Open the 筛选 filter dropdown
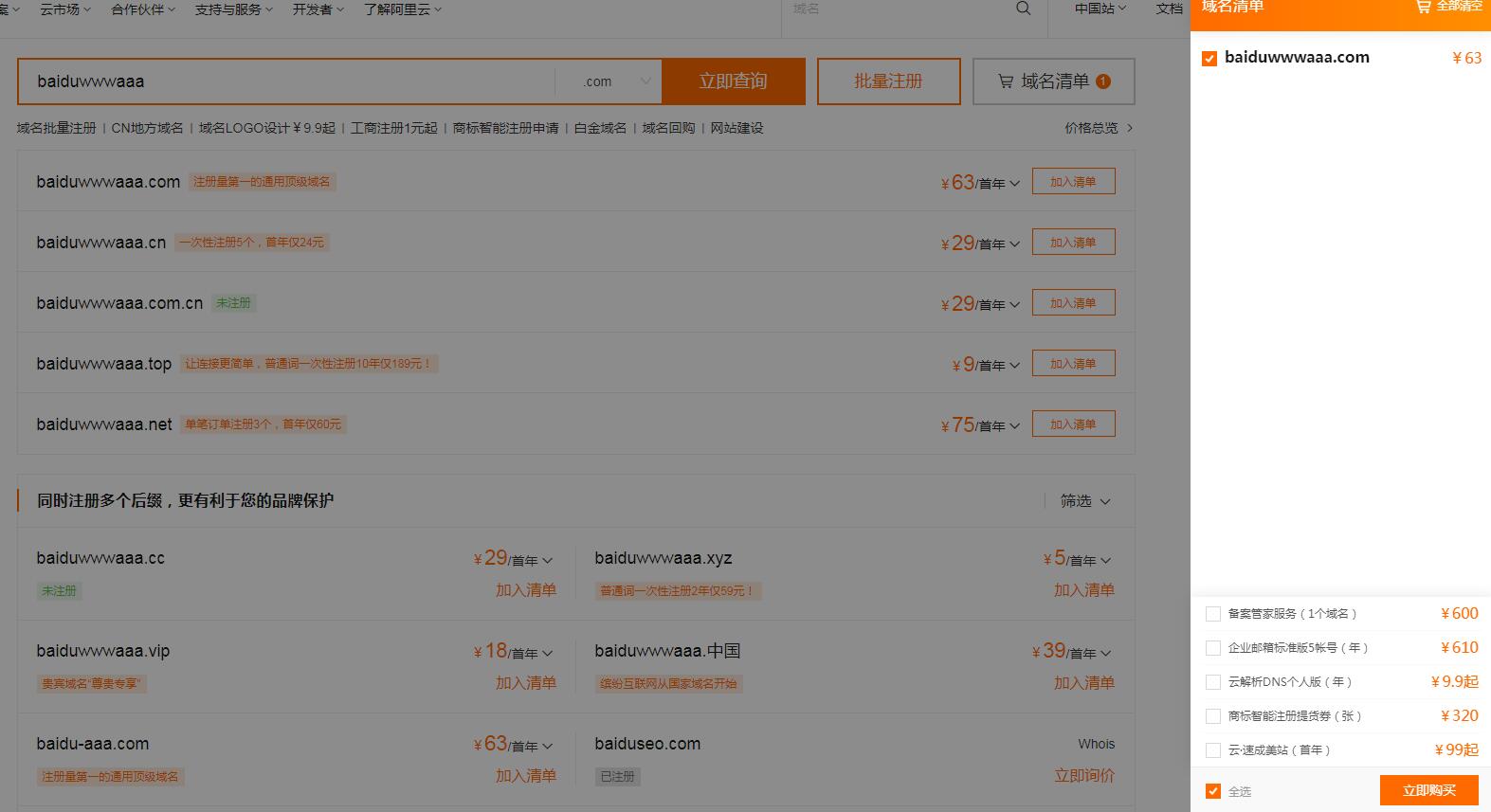Viewport: 1491px width, 812px height. click(x=1085, y=500)
